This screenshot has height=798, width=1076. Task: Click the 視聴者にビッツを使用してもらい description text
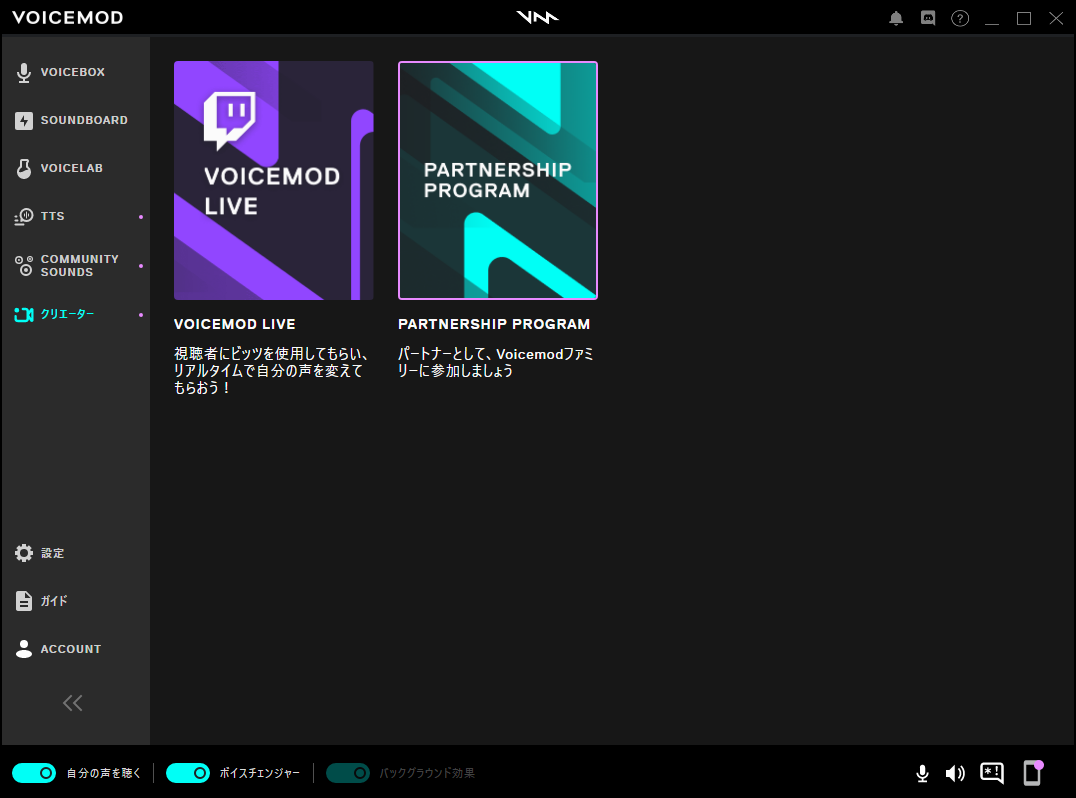click(270, 371)
